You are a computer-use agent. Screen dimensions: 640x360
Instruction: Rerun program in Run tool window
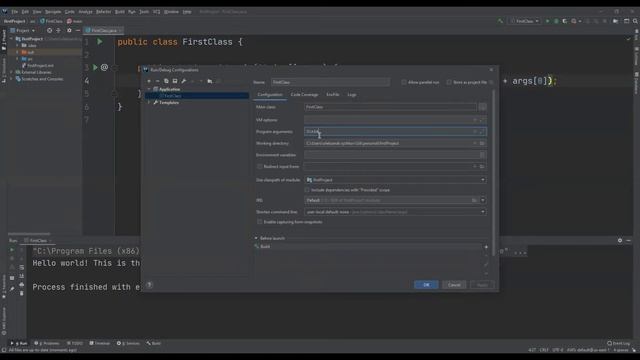(12, 250)
